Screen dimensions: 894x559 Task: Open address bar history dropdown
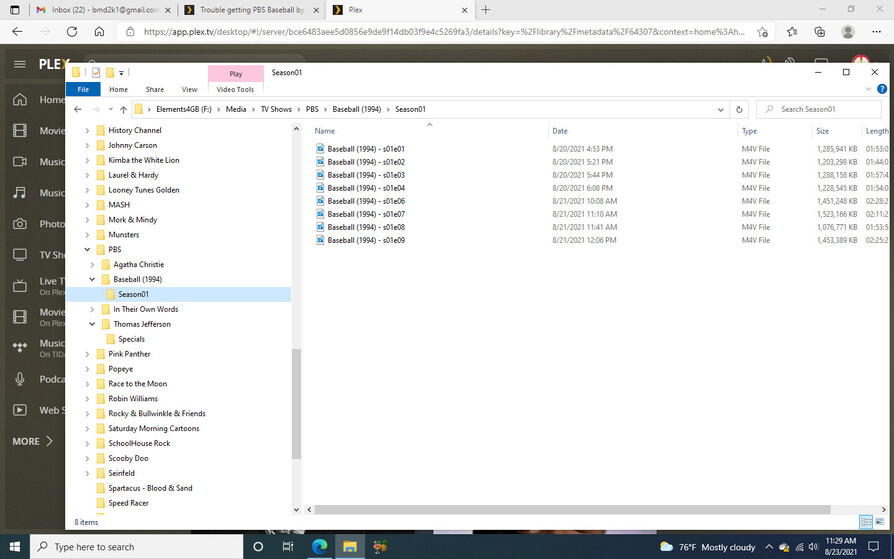721,110
